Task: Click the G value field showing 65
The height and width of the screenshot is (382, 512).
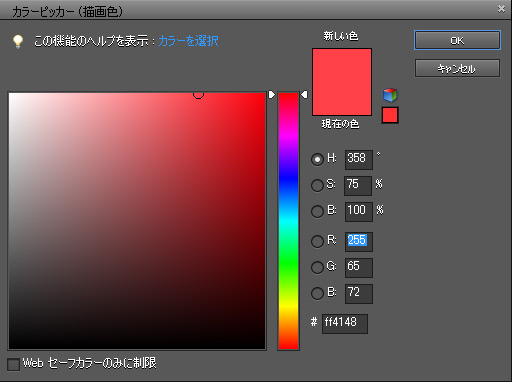Action: pos(359,268)
